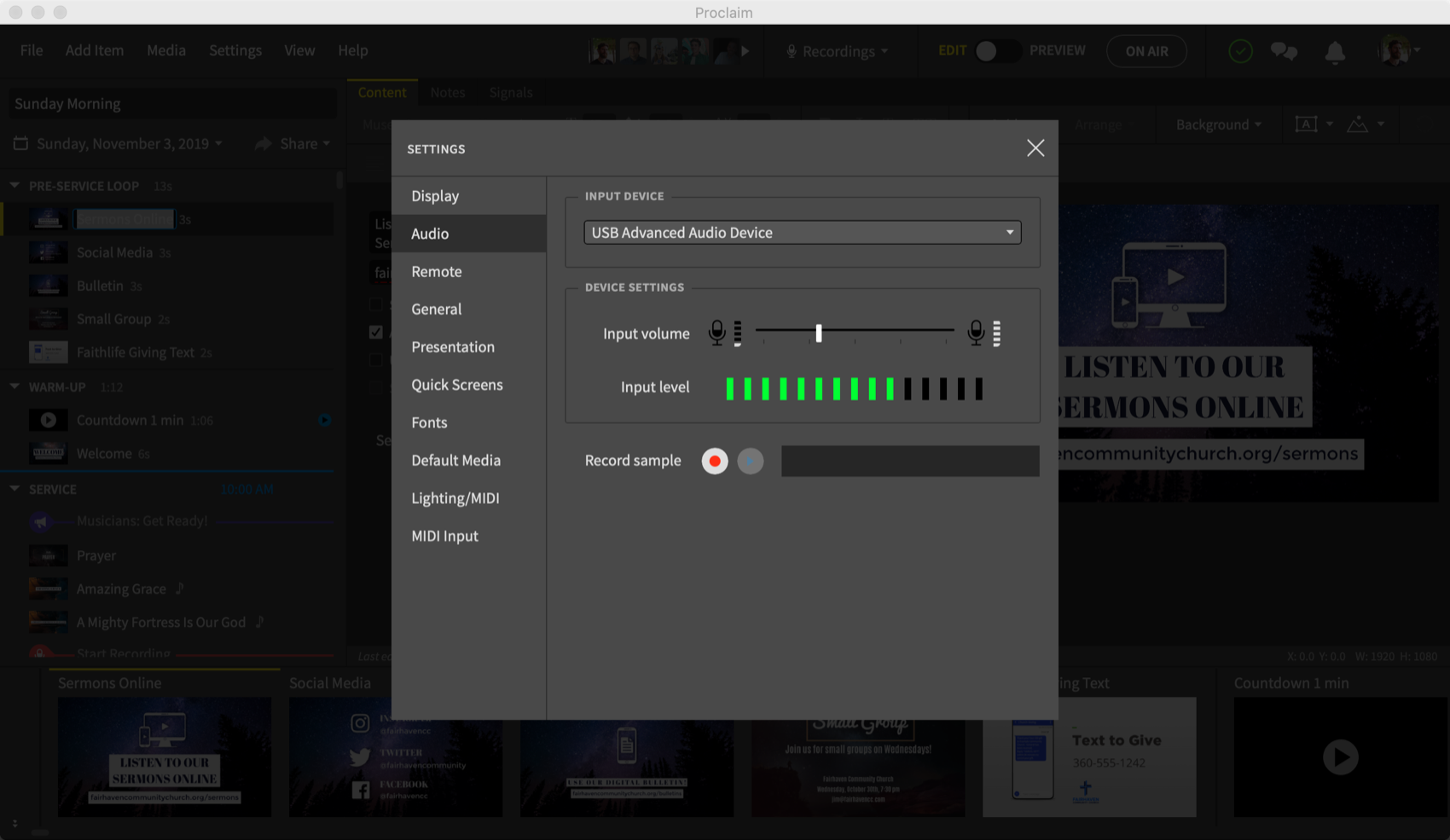Toggle the checked checkbox behind Settings dialog
The image size is (1450, 840).
click(x=376, y=332)
